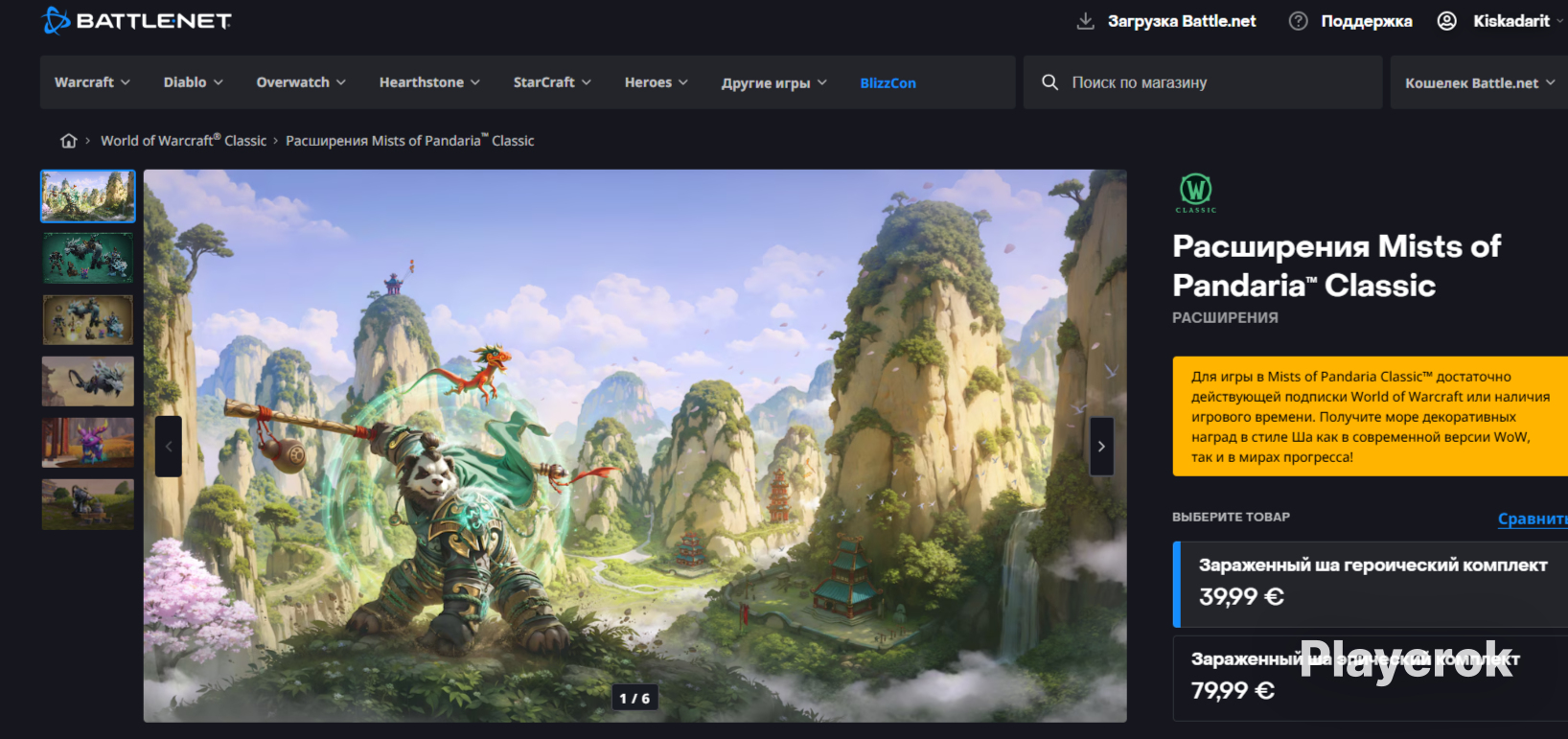Screen dimensions: 1568x739
Task: Click the Battle.net logo
Action: tap(137, 20)
